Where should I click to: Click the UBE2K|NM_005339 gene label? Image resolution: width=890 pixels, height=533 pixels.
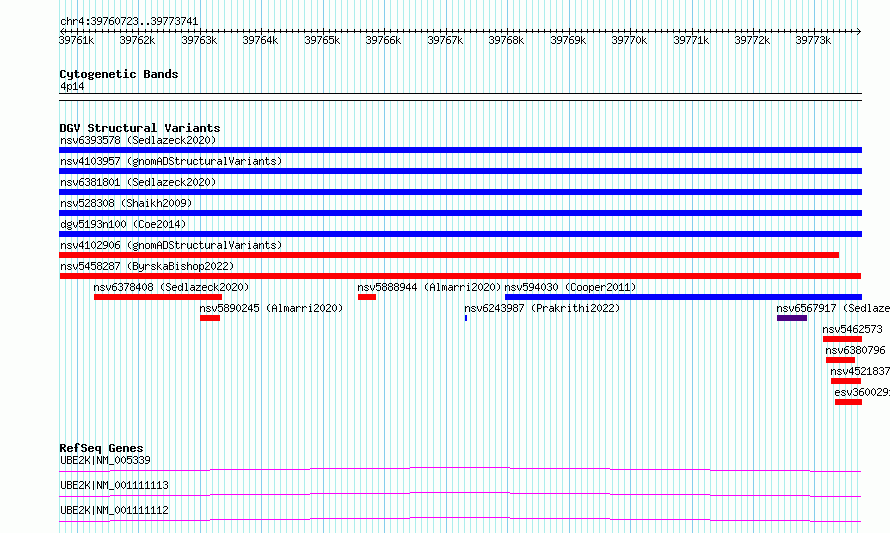pos(106,460)
